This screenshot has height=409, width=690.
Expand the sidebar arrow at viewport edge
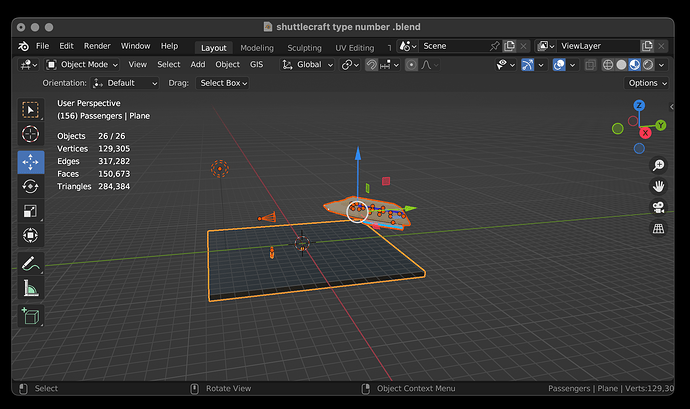[671, 107]
